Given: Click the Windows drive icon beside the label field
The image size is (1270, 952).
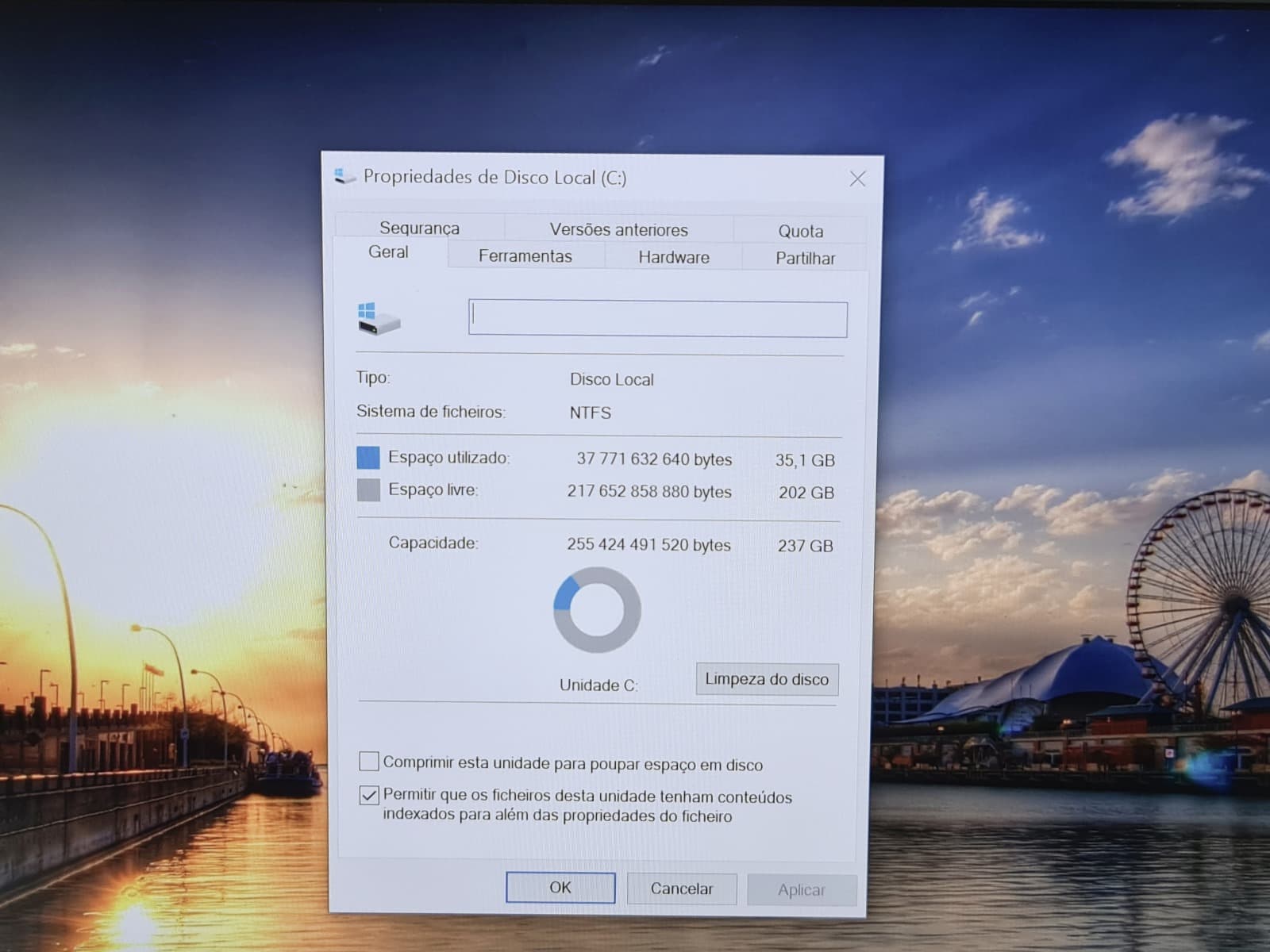Looking at the screenshot, I should click(379, 318).
